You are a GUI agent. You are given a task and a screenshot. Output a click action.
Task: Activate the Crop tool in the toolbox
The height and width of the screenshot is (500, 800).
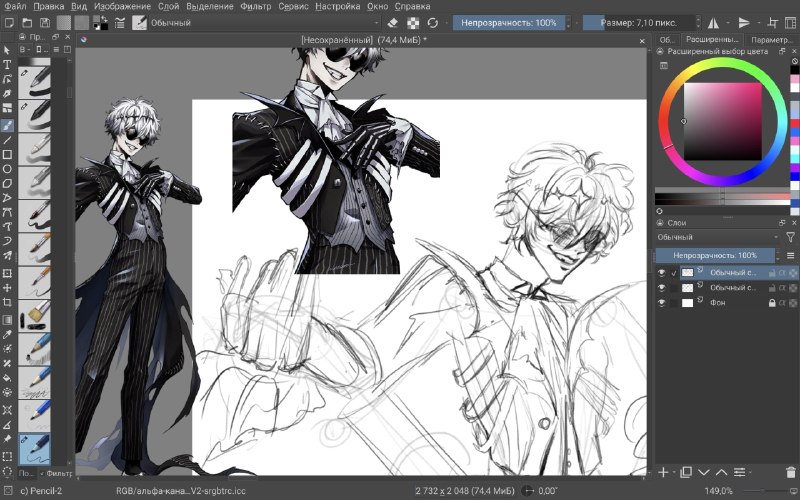pos(7,302)
